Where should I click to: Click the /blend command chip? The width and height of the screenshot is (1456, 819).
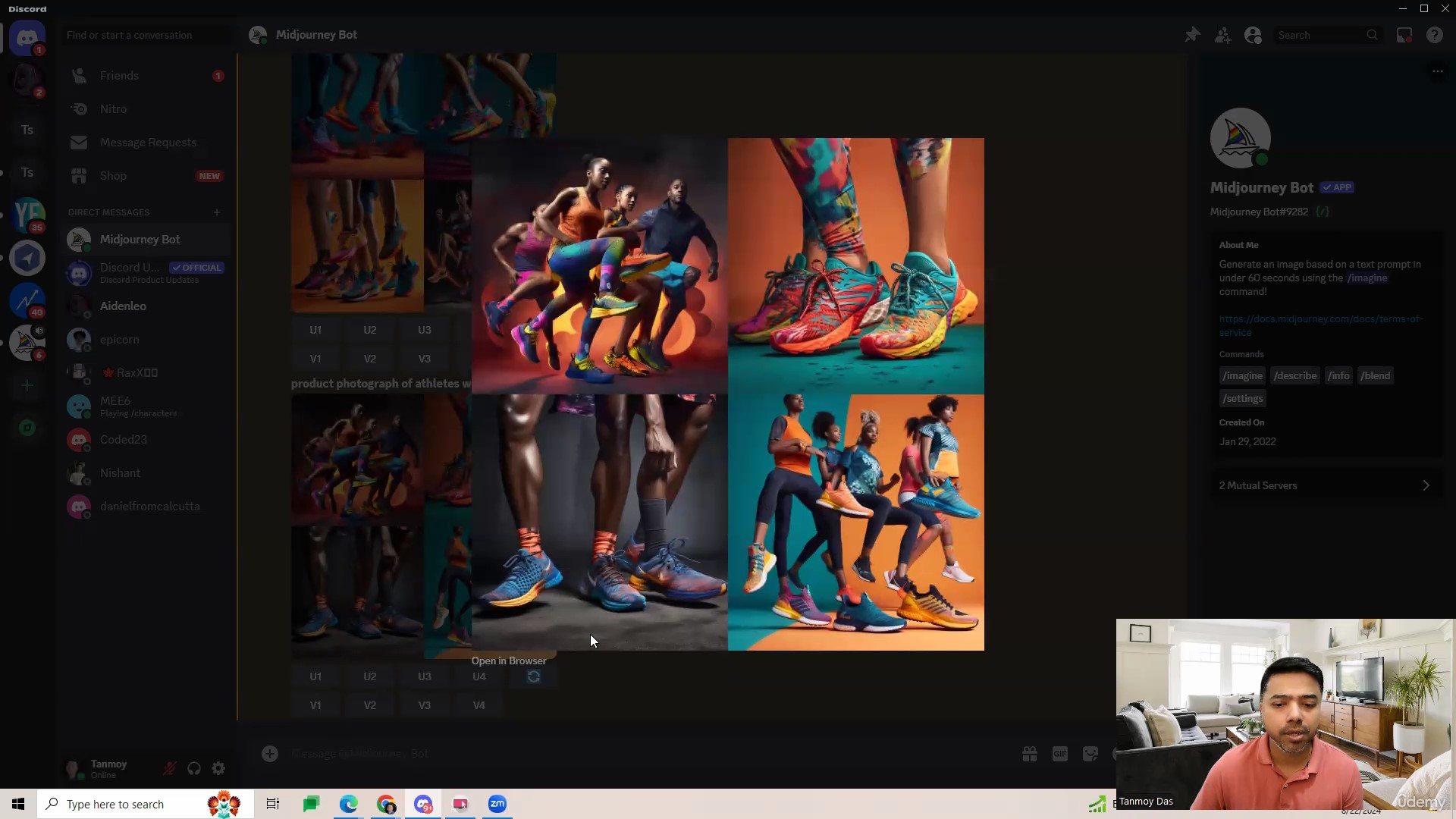pos(1375,376)
